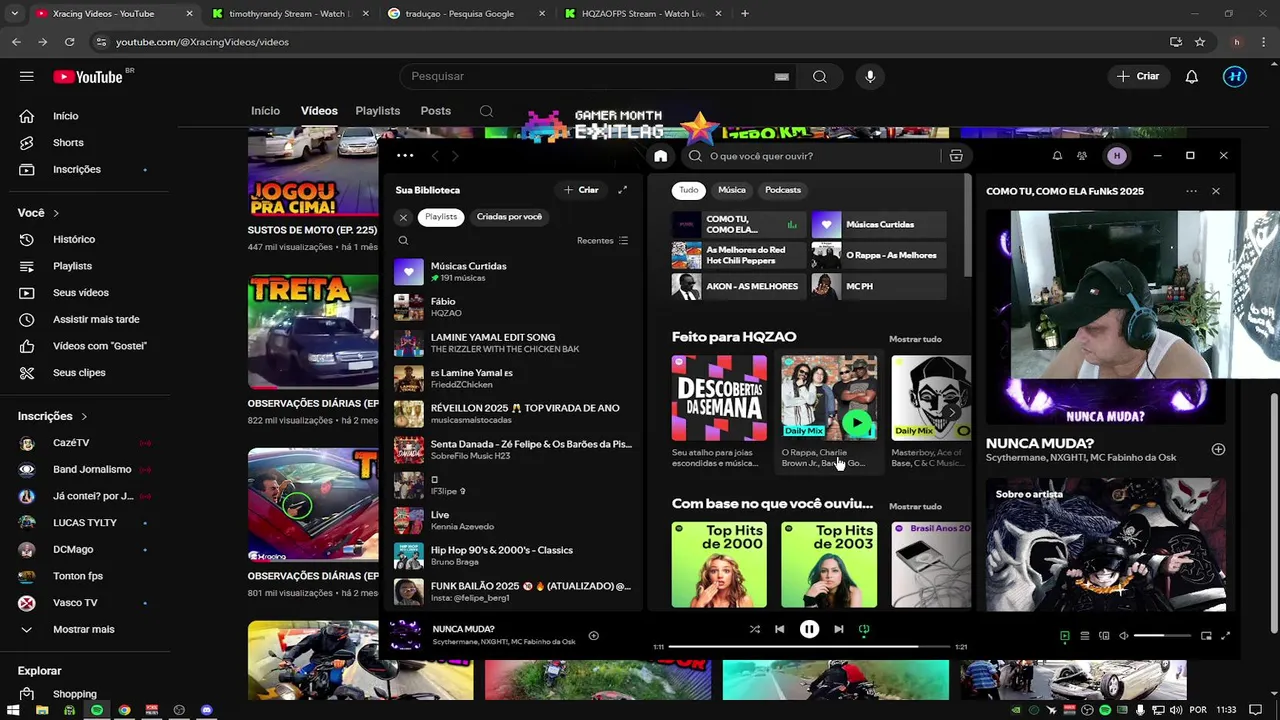Open connect-to-device icon in player bar
The height and width of the screenshot is (720, 1280).
[1104, 636]
